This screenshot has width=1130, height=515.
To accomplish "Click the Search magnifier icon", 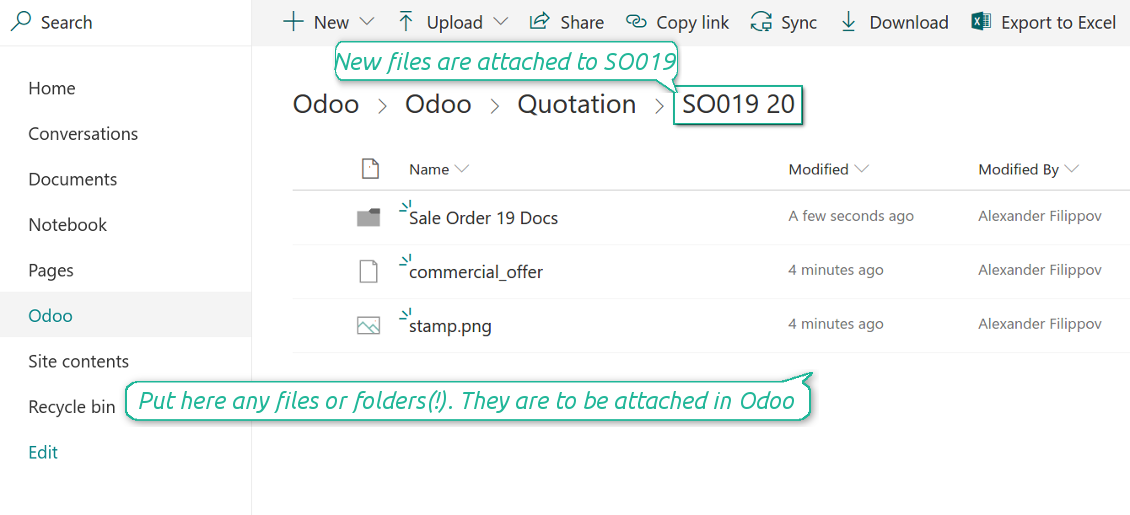I will point(20,21).
